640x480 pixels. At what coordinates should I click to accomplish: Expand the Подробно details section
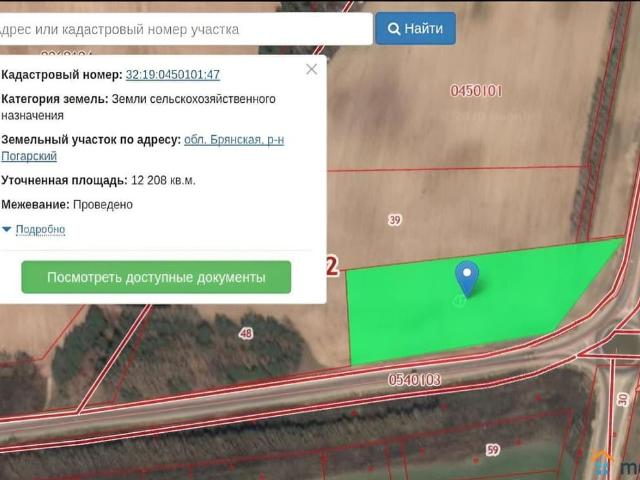point(40,229)
